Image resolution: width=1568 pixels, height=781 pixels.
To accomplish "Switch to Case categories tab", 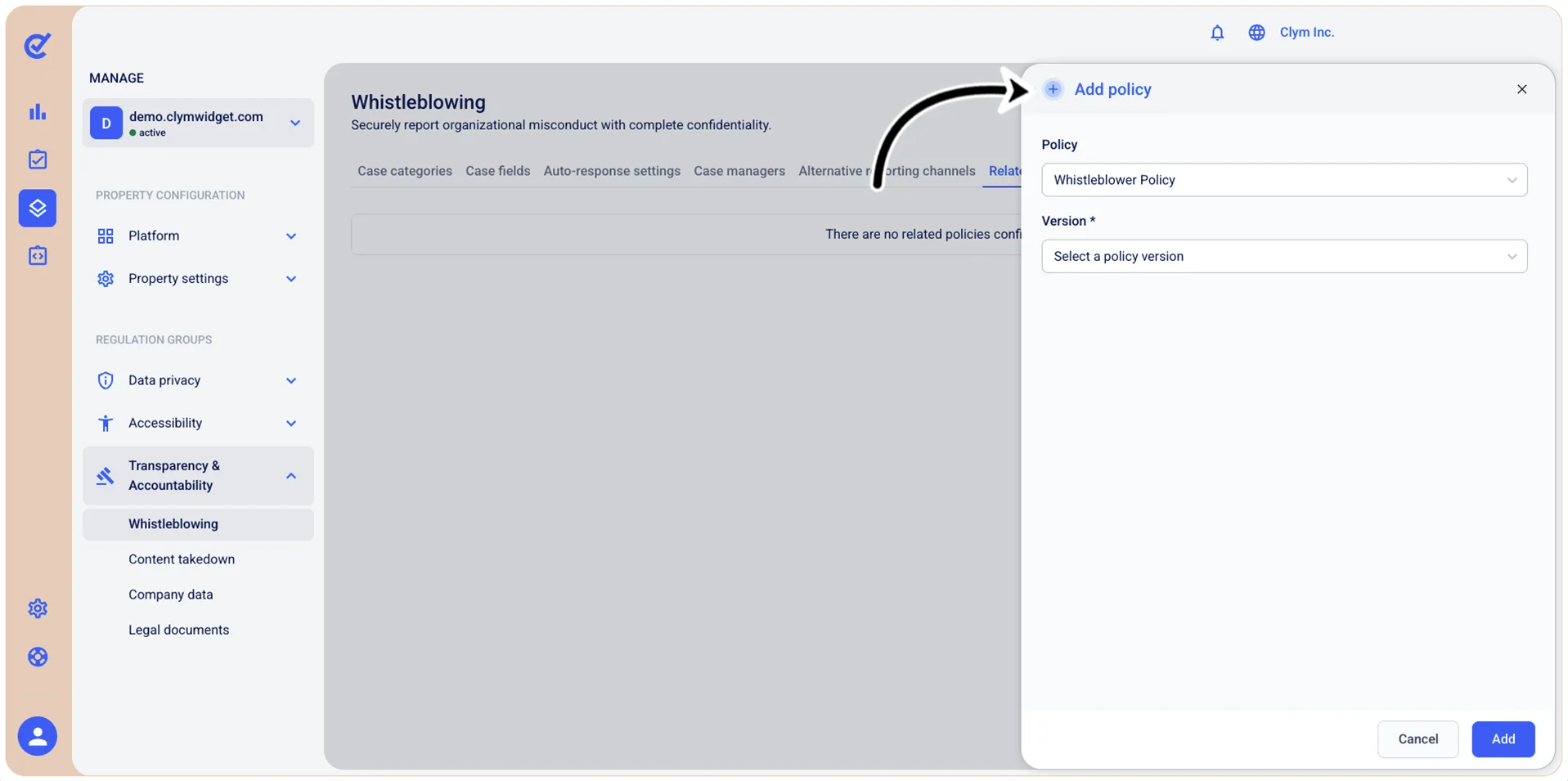I will [x=405, y=171].
